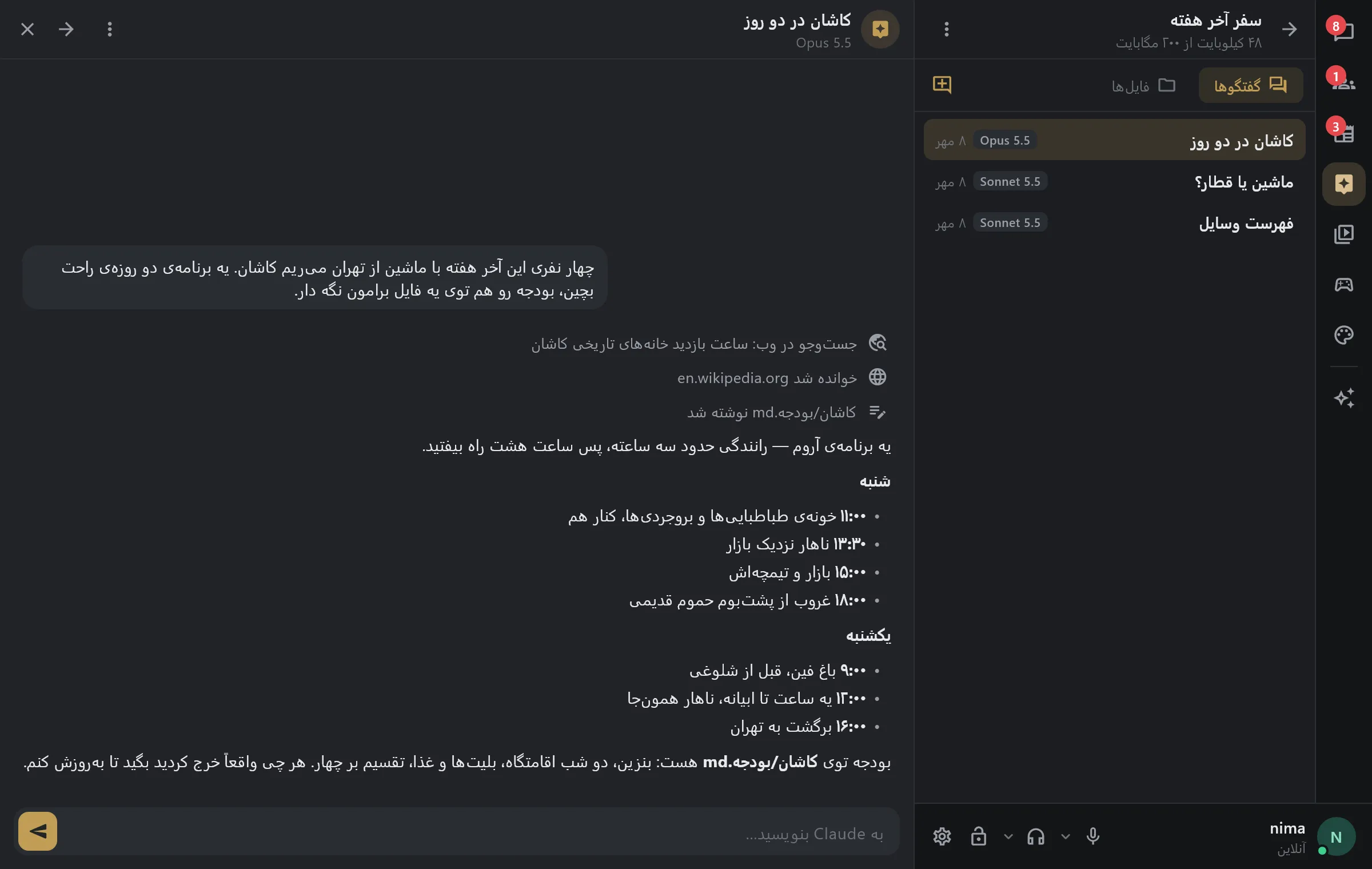
Task: Mute the microphone
Action: click(x=1093, y=836)
